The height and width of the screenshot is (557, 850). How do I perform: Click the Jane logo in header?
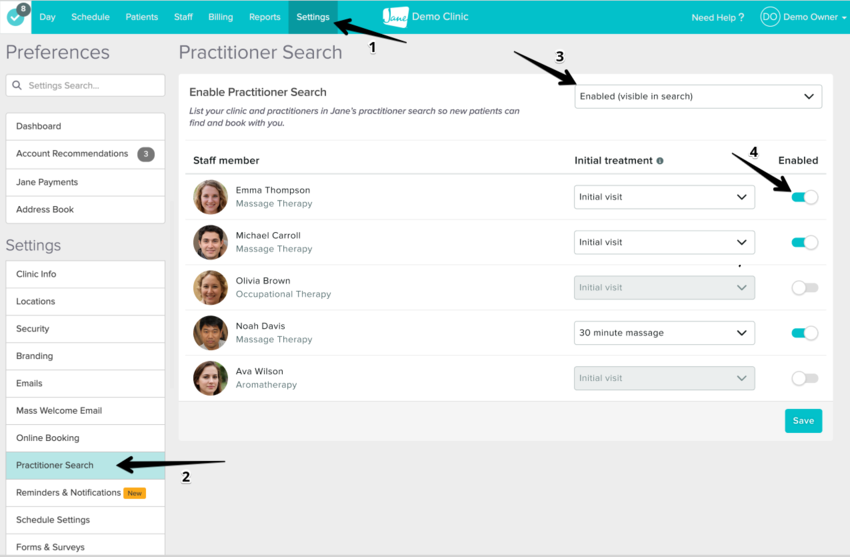[x=396, y=17]
